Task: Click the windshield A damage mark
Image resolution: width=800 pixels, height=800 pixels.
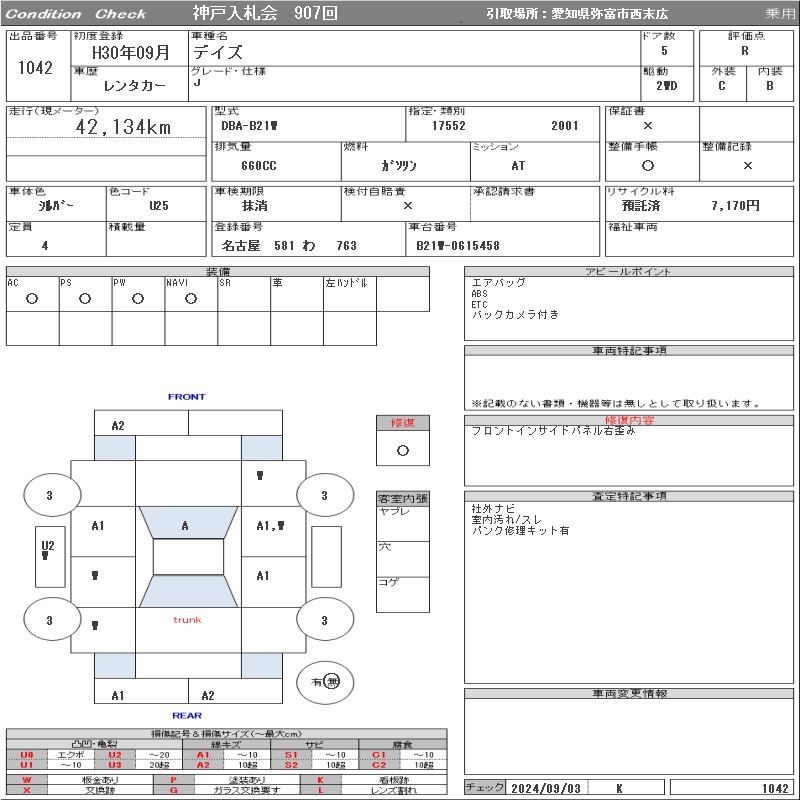Action: 185,525
